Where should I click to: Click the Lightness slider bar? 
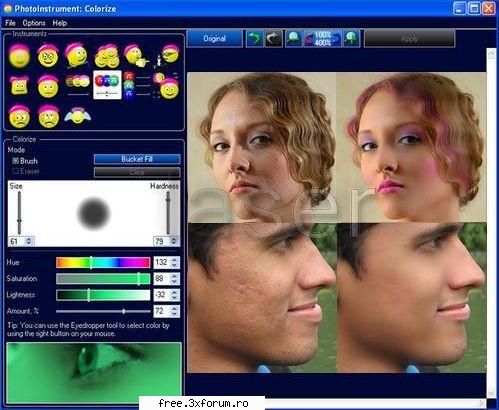(x=103, y=295)
